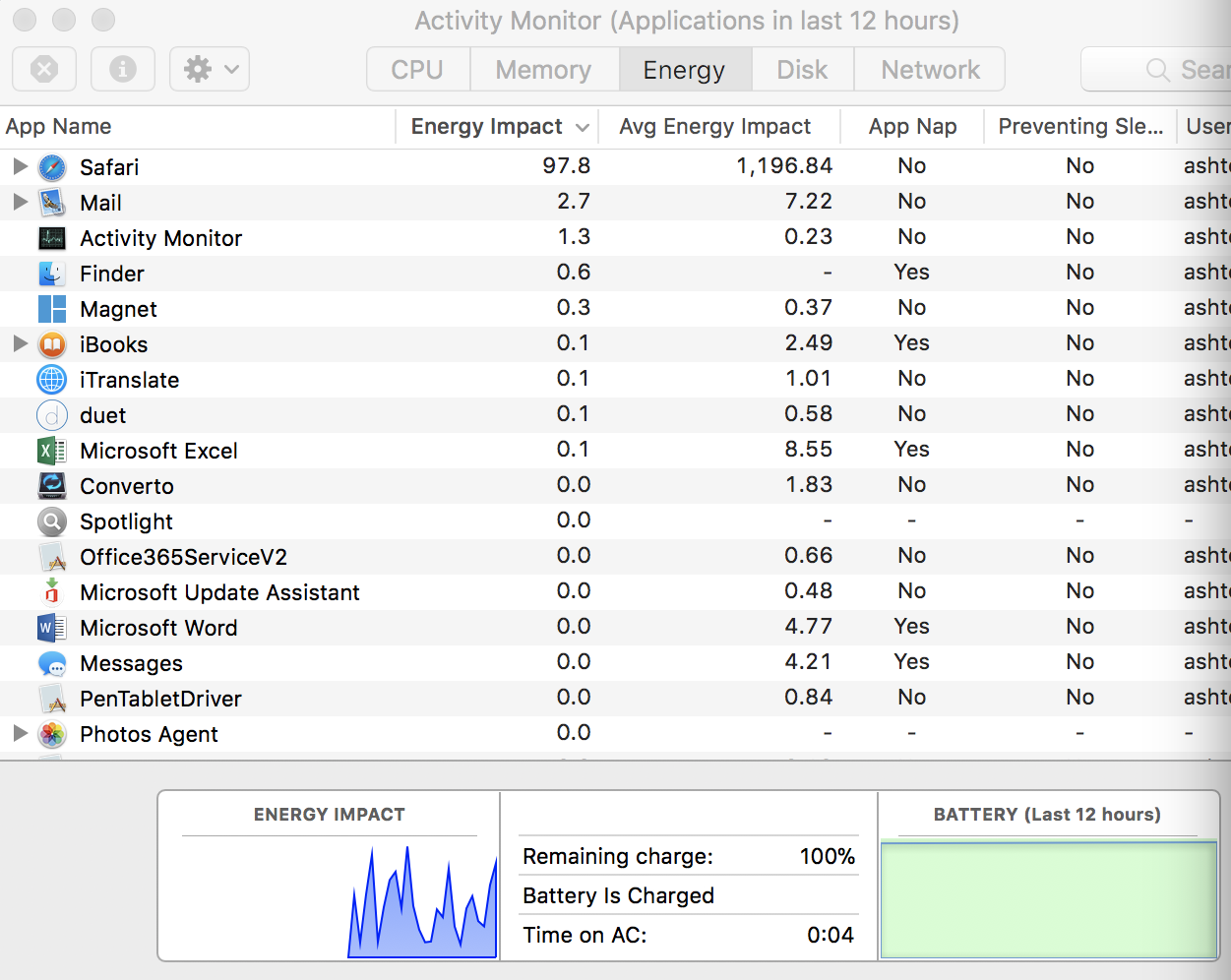Click Microsoft Word's 4.77 average value

pos(808,627)
